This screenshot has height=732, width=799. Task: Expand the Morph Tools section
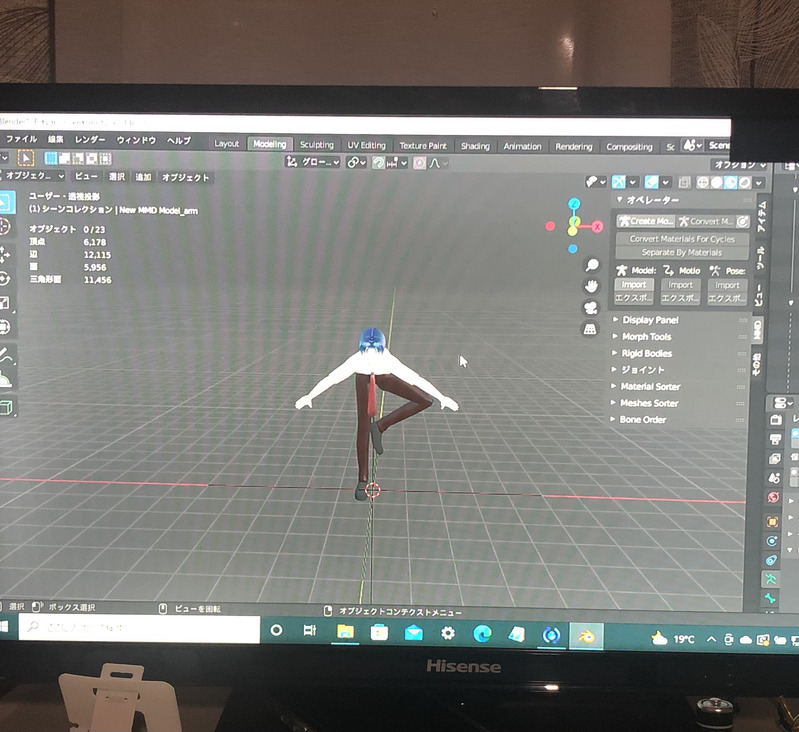tap(646, 337)
